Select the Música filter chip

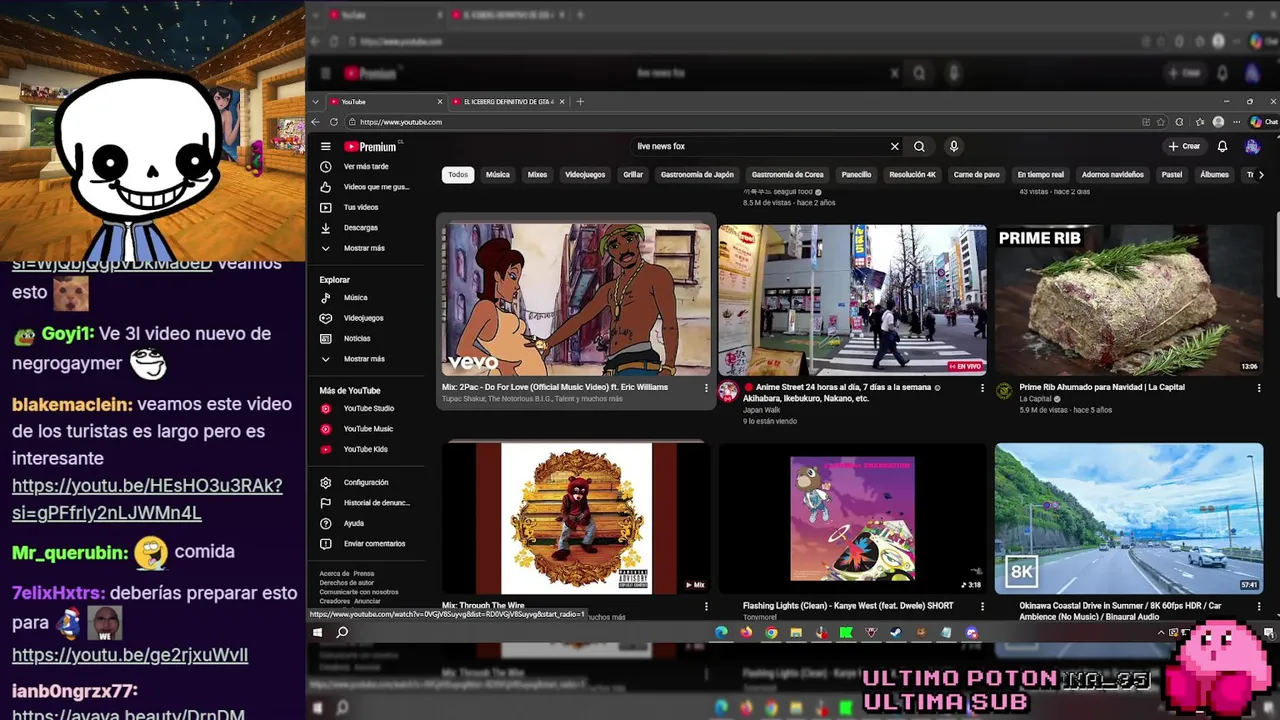click(498, 175)
